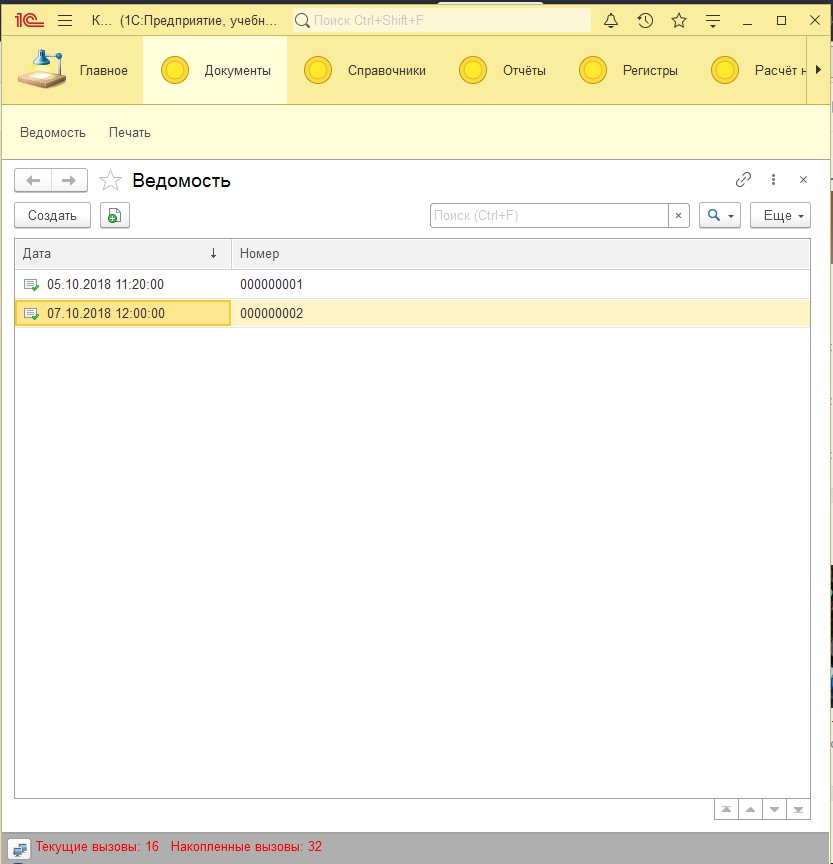Viewport: 833px width, 864px height.
Task: Jump to list beginning button
Action: click(x=727, y=809)
